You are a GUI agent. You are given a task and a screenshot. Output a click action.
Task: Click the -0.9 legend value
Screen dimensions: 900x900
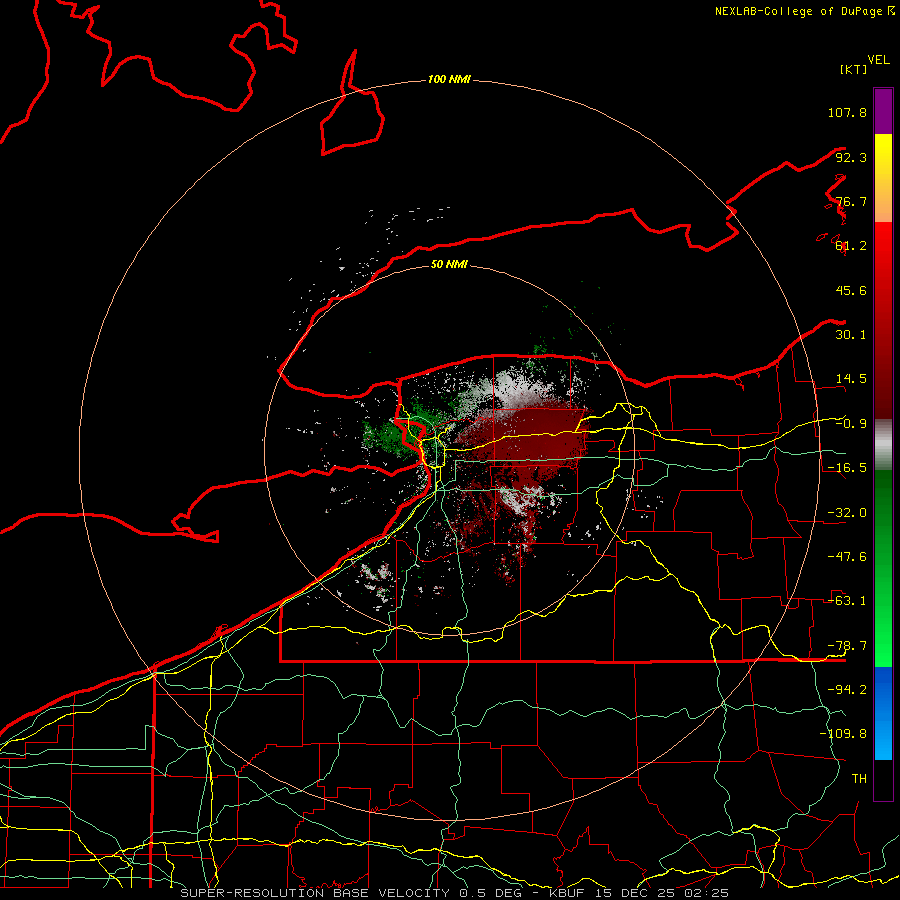point(851,424)
